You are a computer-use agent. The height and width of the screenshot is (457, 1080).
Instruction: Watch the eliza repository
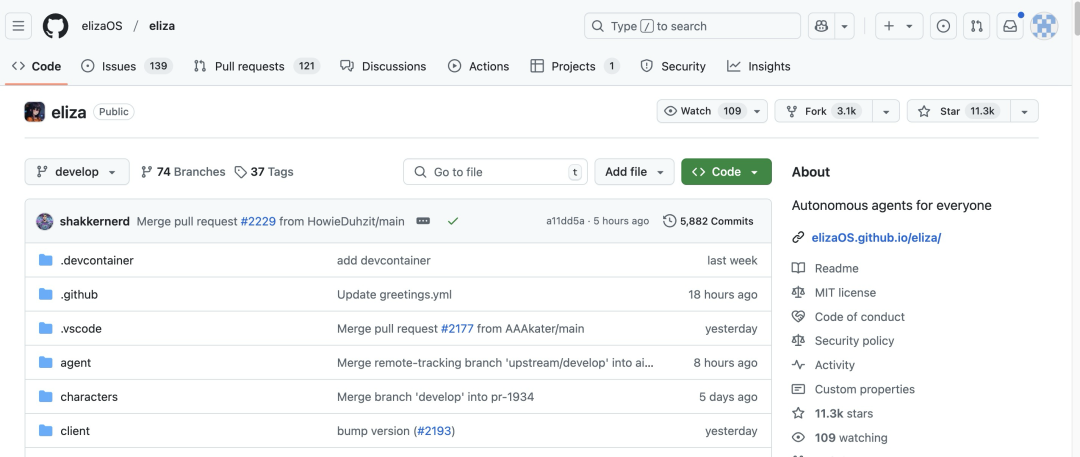(x=703, y=111)
